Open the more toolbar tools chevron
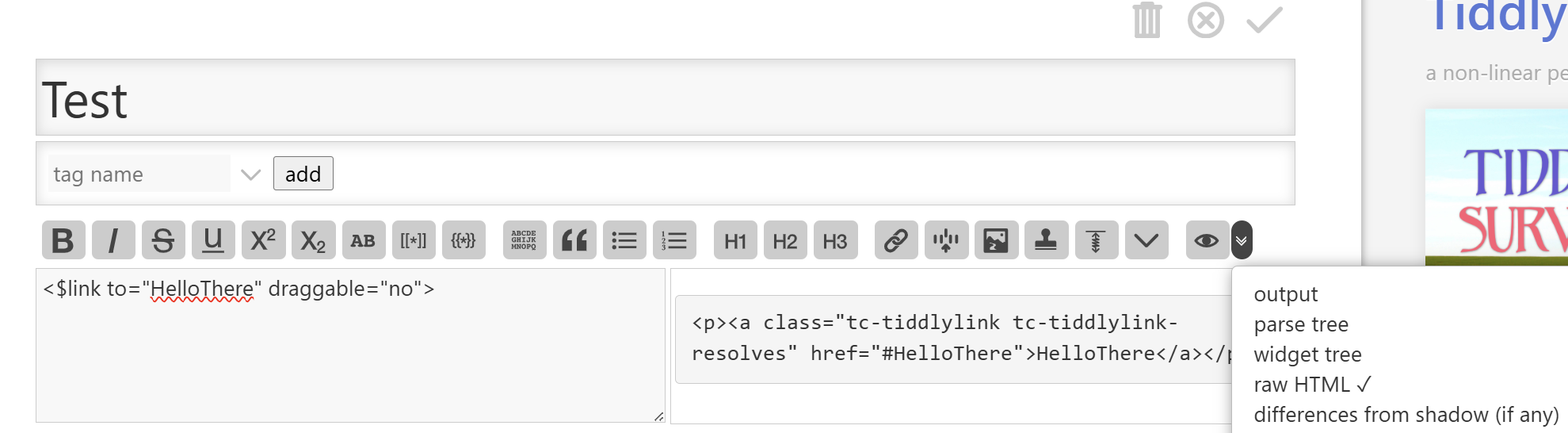This screenshot has height=433, width=1568. pos(1146,240)
